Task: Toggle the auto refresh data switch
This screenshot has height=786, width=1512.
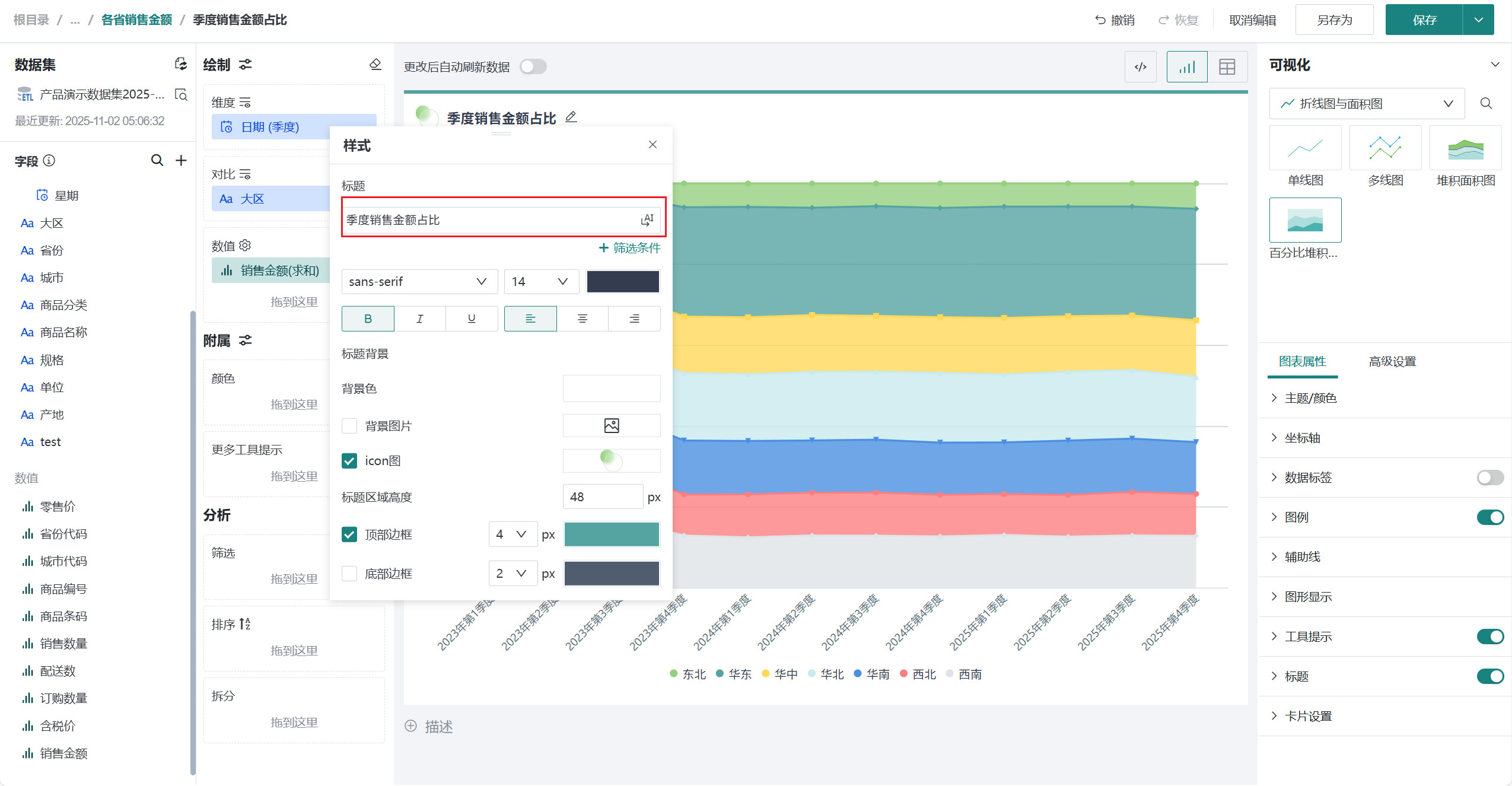Action: click(533, 66)
